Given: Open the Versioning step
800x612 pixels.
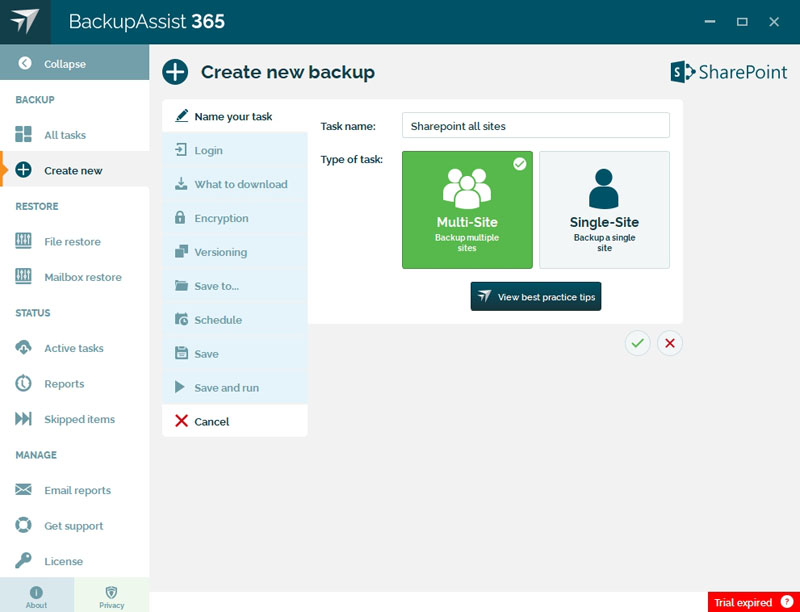Looking at the screenshot, I should point(235,252).
